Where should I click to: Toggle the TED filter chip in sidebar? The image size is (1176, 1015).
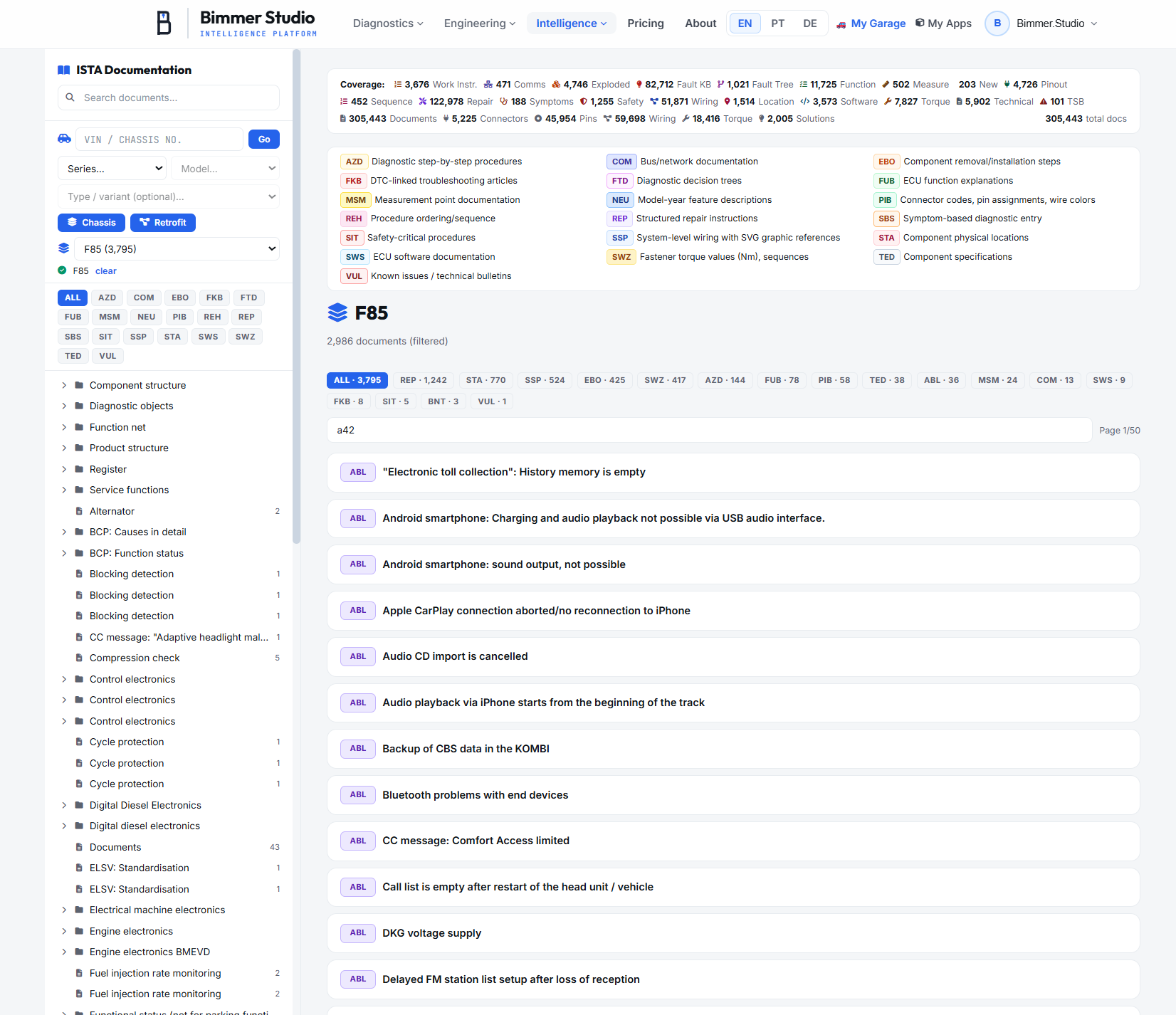click(x=73, y=356)
